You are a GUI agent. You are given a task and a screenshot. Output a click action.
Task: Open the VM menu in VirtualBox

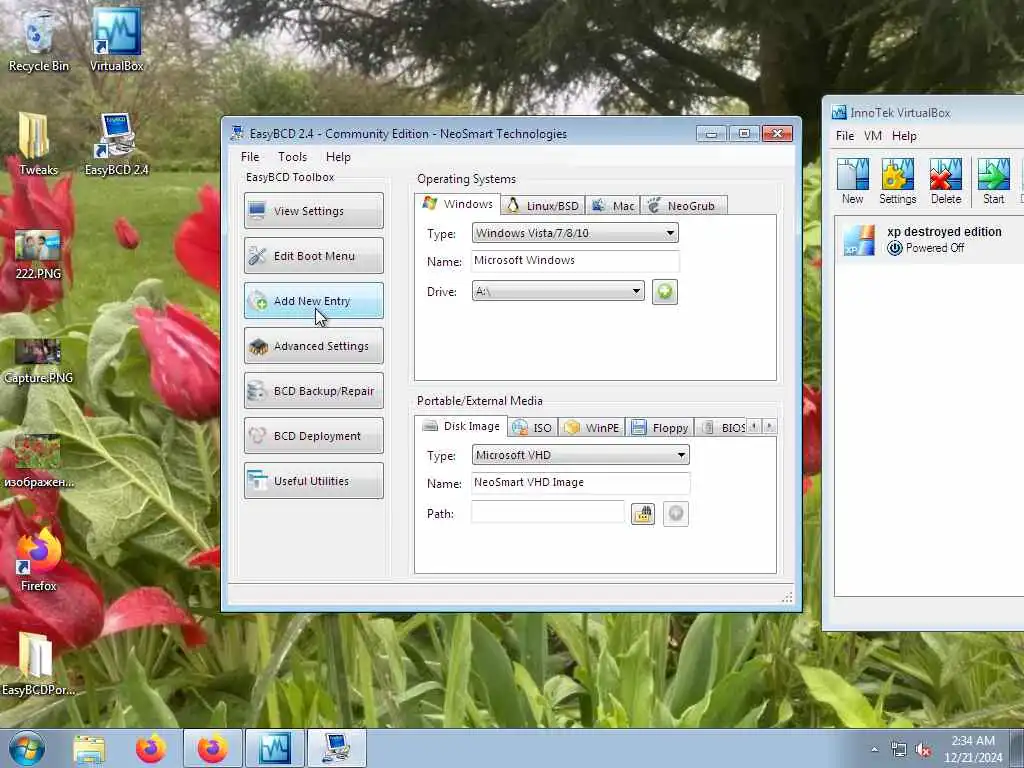[872, 136]
